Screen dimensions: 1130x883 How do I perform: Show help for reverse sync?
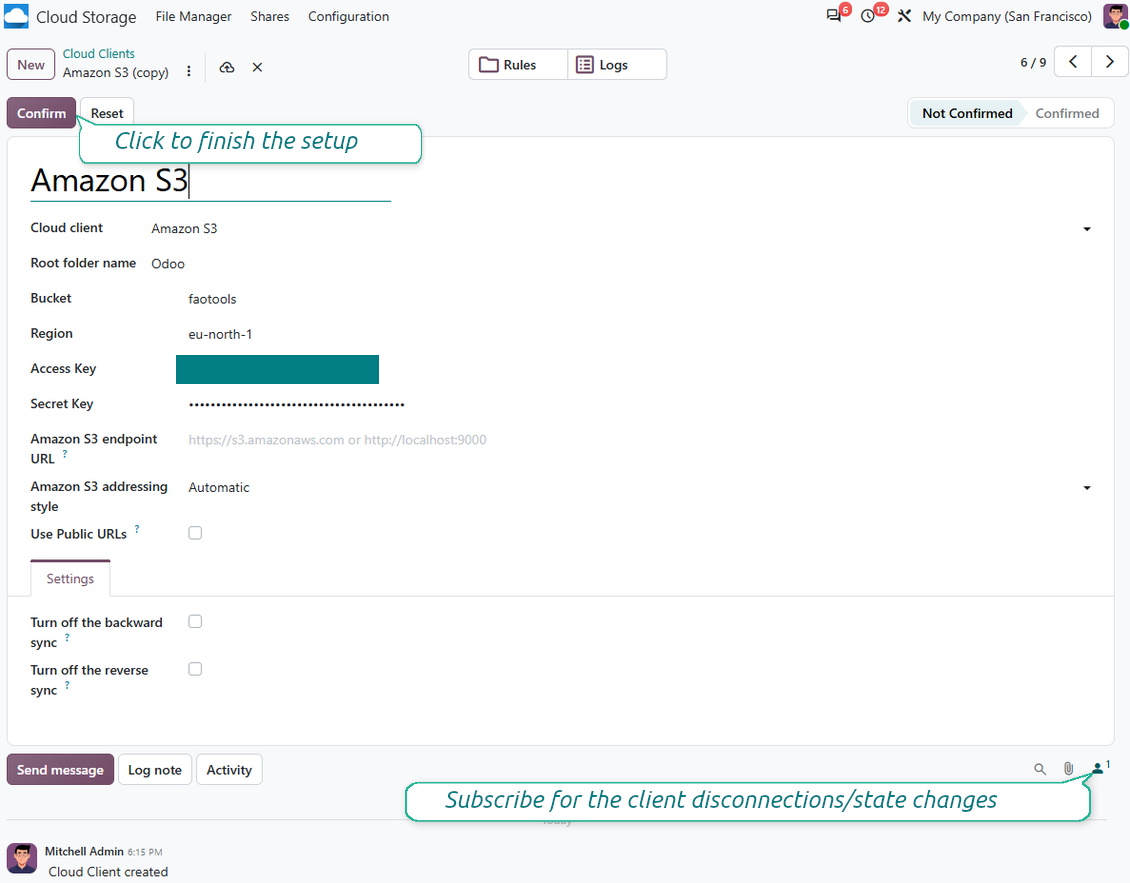[67, 685]
